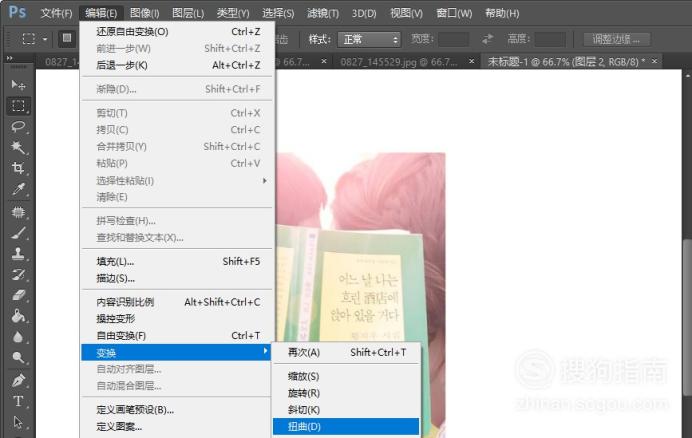The width and height of the screenshot is (692, 438).
Task: Choose 填充(L)... menu entry
Action: pyautogui.click(x=177, y=261)
